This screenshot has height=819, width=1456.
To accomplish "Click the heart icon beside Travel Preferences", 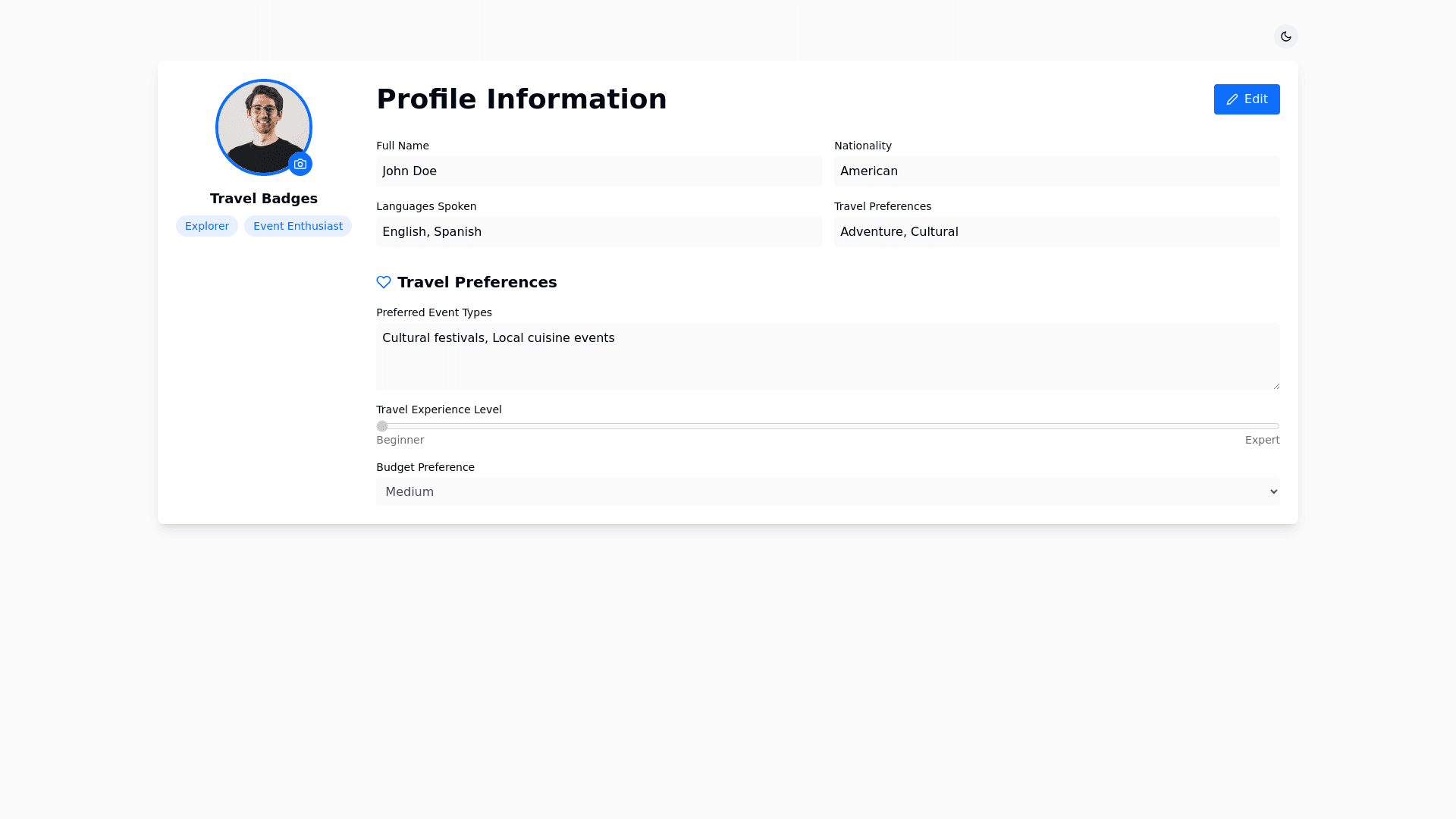I will pos(384,282).
